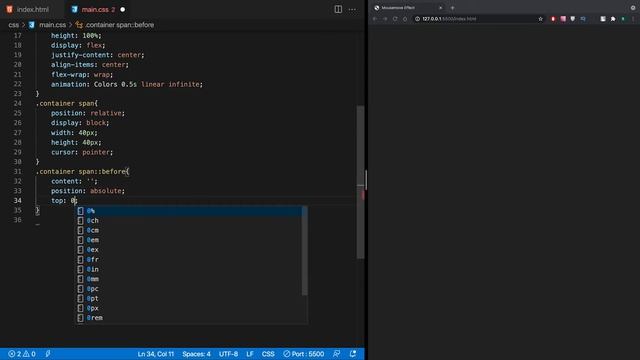640x360 pixels.
Task: Open the feedback icon in status bar
Action: (336, 354)
